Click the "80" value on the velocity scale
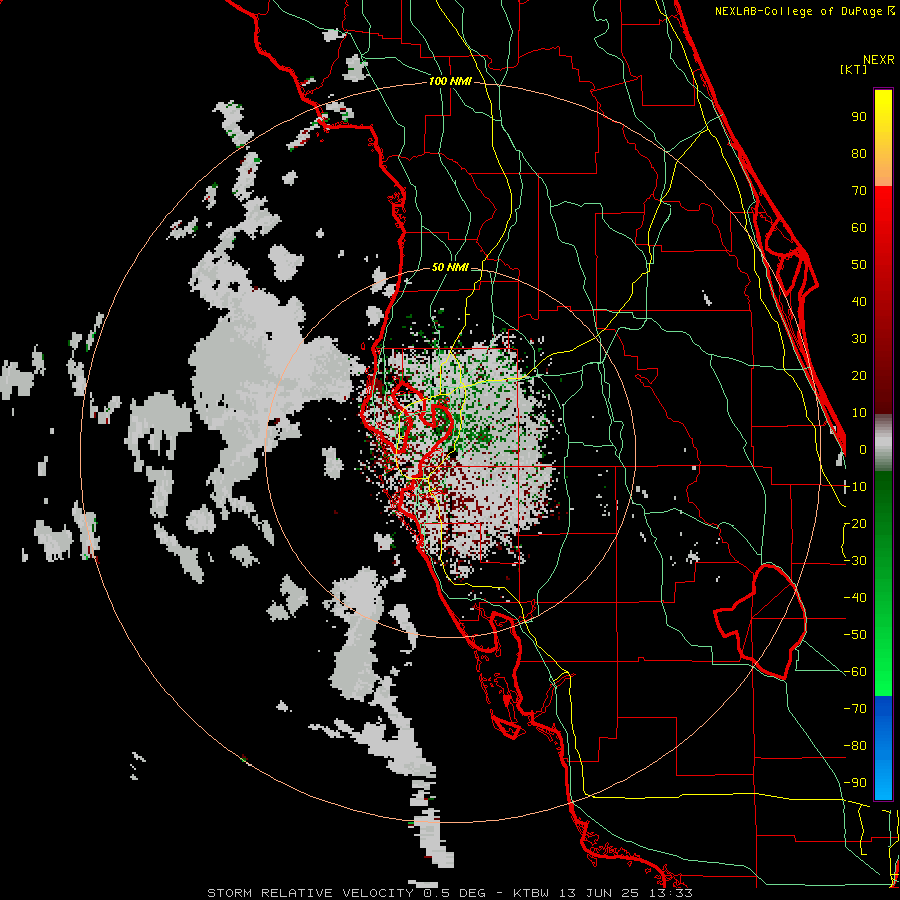Screen dimensions: 900x900 [x=859, y=153]
